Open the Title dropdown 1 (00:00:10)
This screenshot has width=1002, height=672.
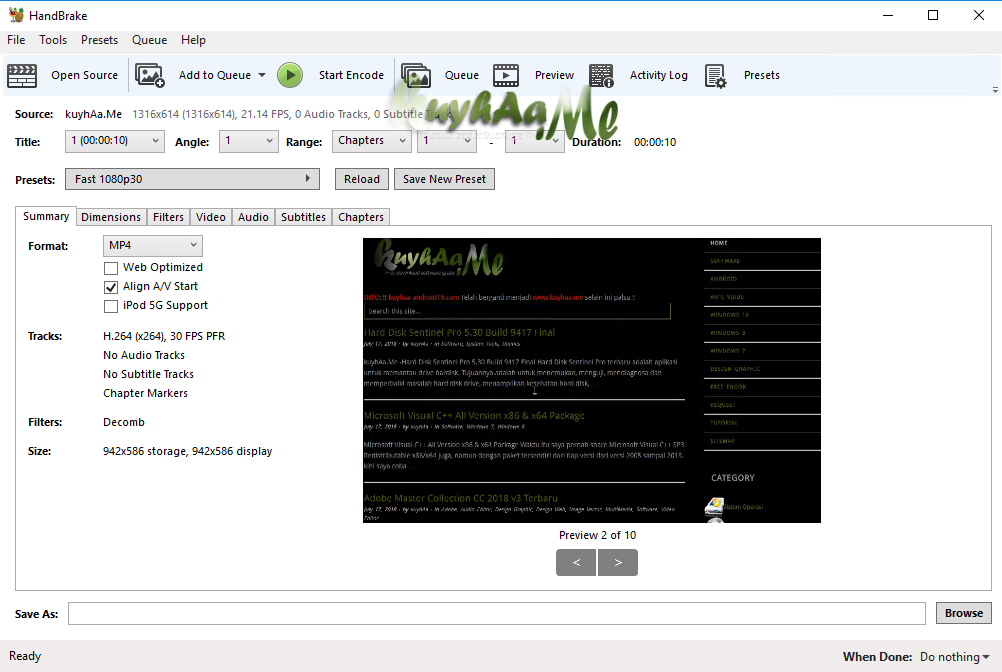(x=114, y=141)
